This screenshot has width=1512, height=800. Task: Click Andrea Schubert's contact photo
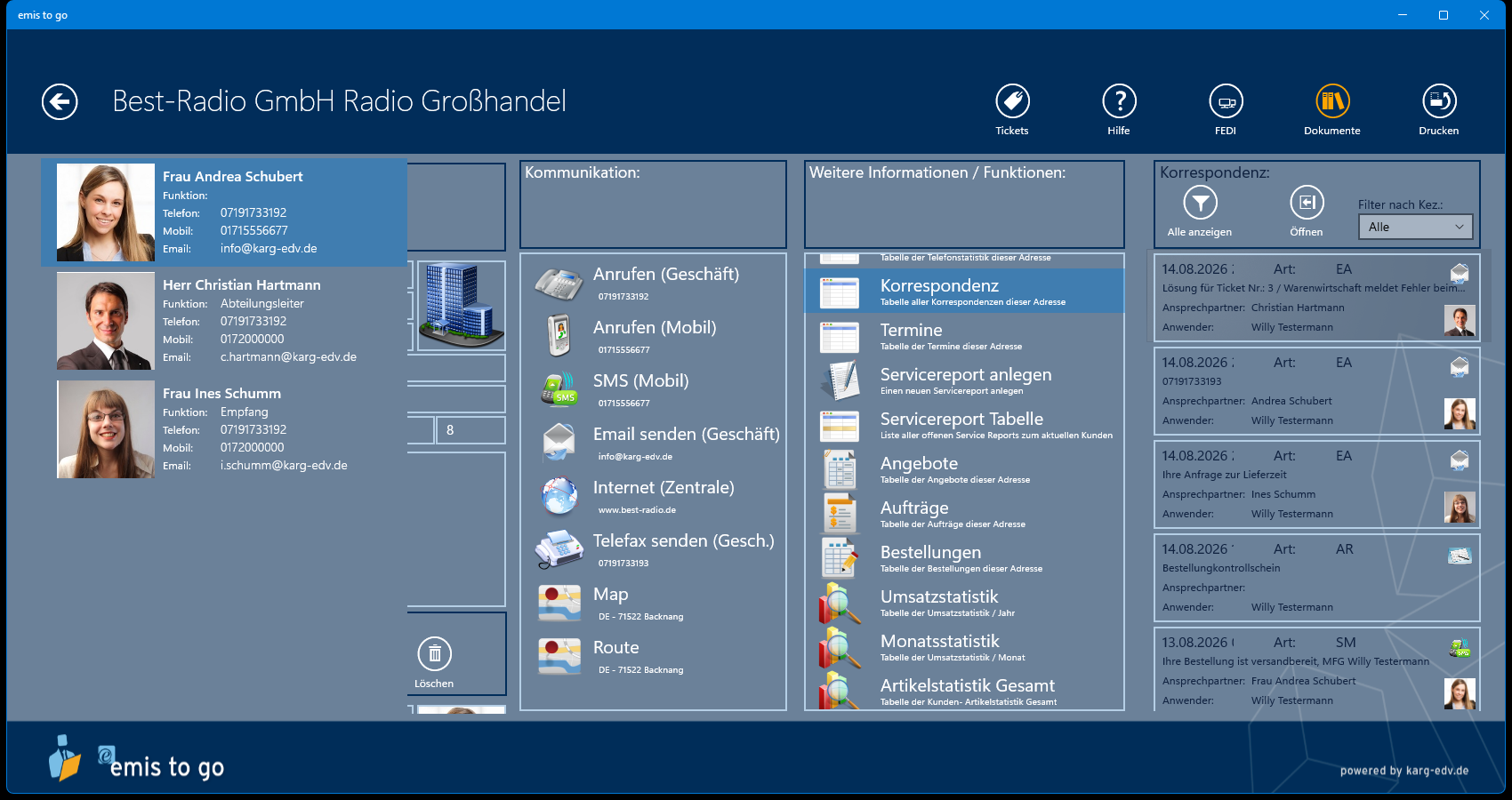pos(105,212)
